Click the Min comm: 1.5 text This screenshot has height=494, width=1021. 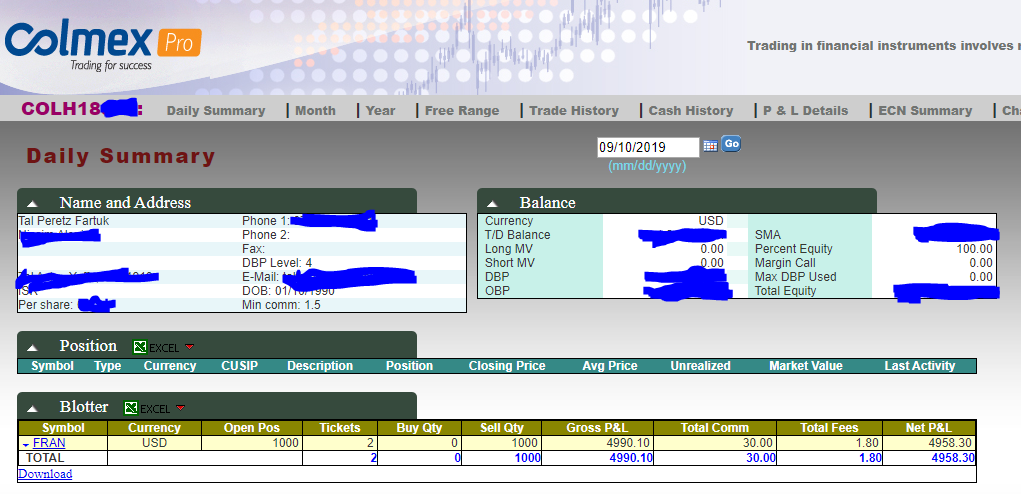pos(281,305)
